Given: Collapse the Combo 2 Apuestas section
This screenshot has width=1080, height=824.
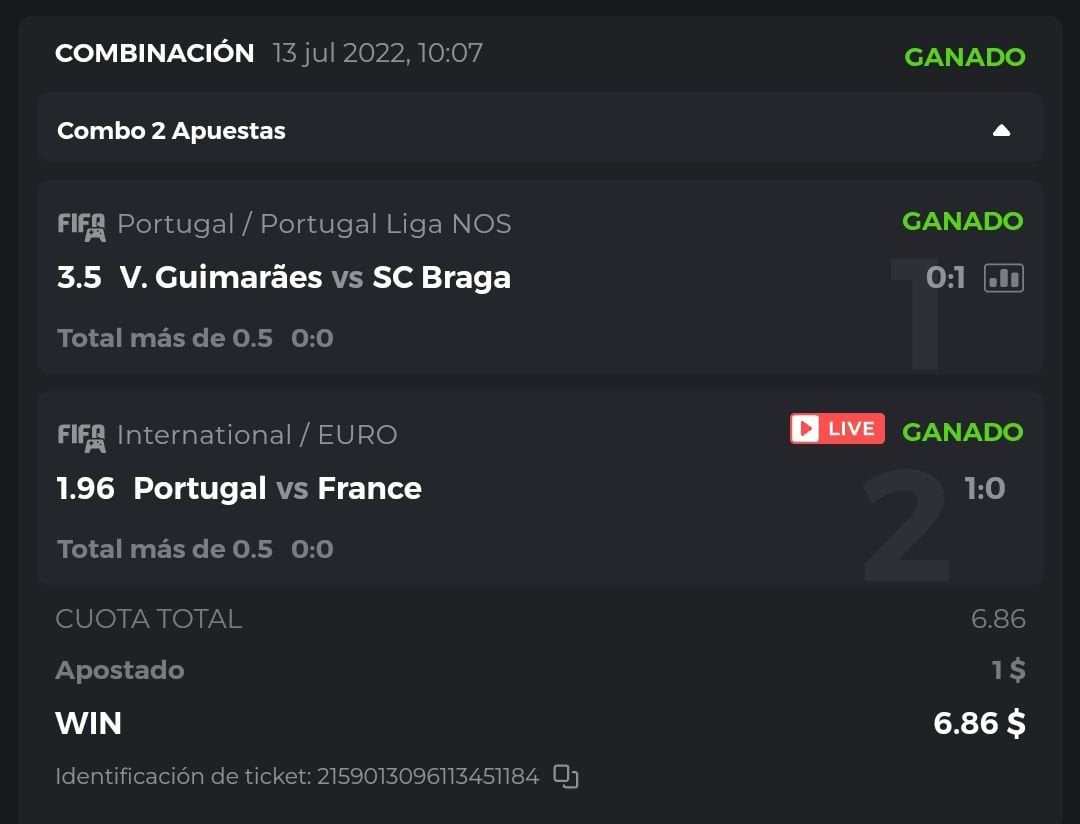Looking at the screenshot, I should [x=1001, y=131].
